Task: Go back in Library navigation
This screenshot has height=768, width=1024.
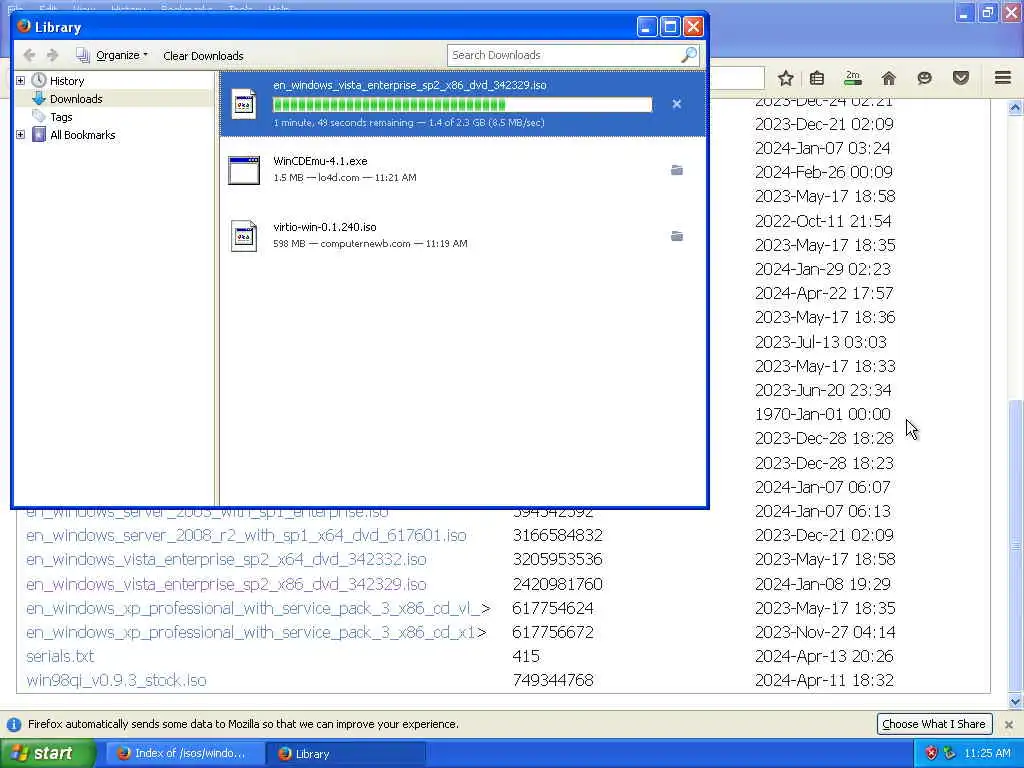Action: coord(29,56)
